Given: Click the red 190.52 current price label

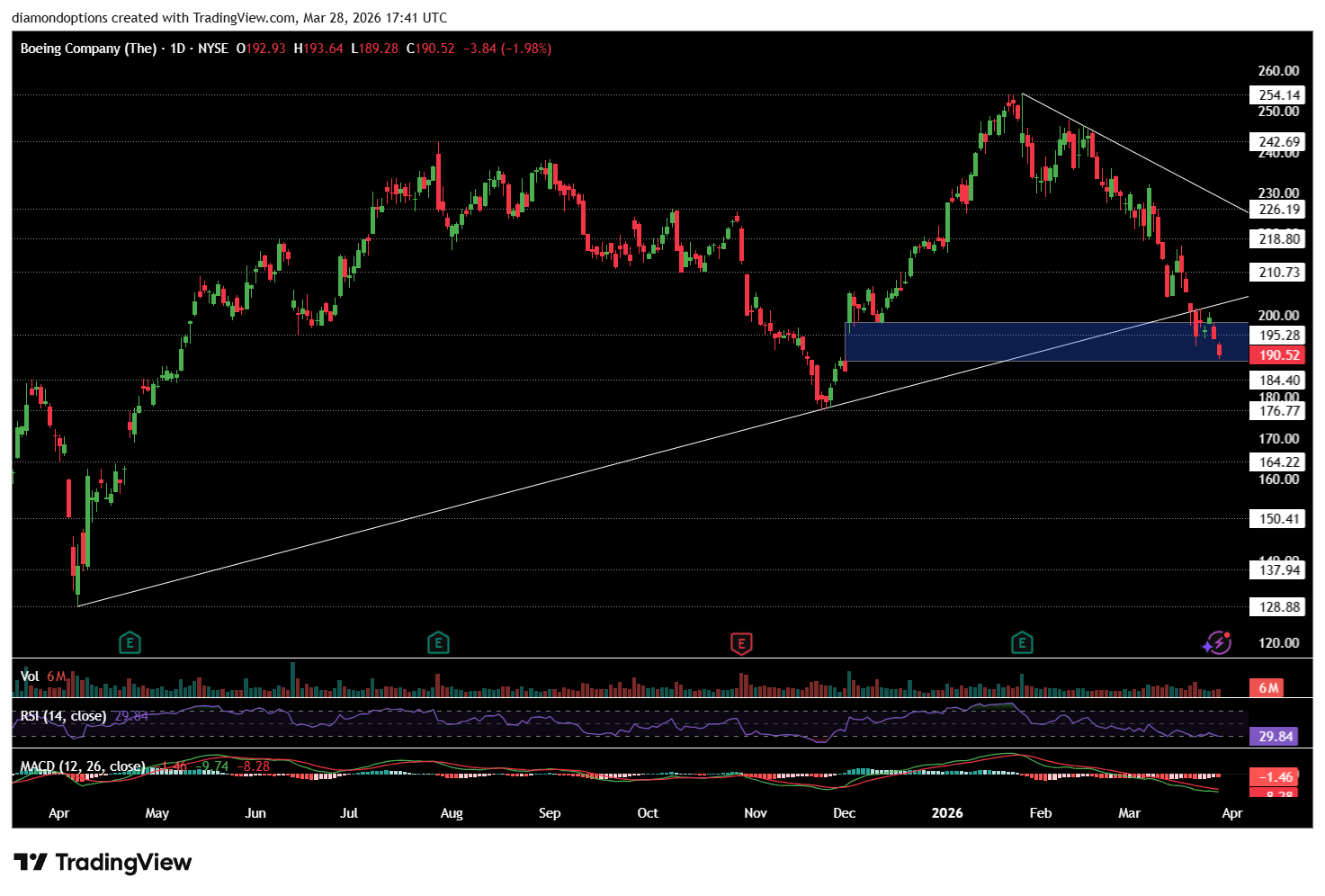Looking at the screenshot, I should pos(1278,355).
